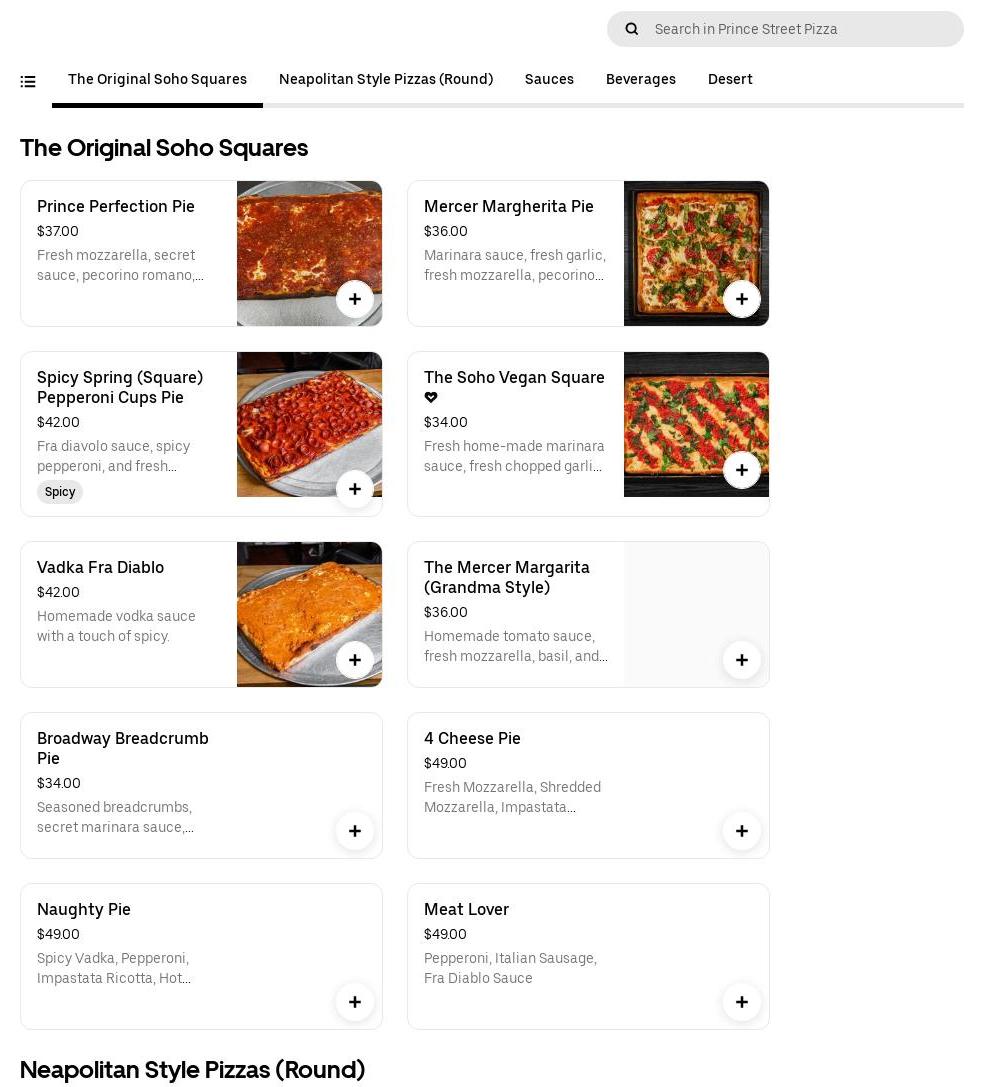984x1087 pixels.
Task: Open the Meat Lover item title
Action: [x=466, y=909]
